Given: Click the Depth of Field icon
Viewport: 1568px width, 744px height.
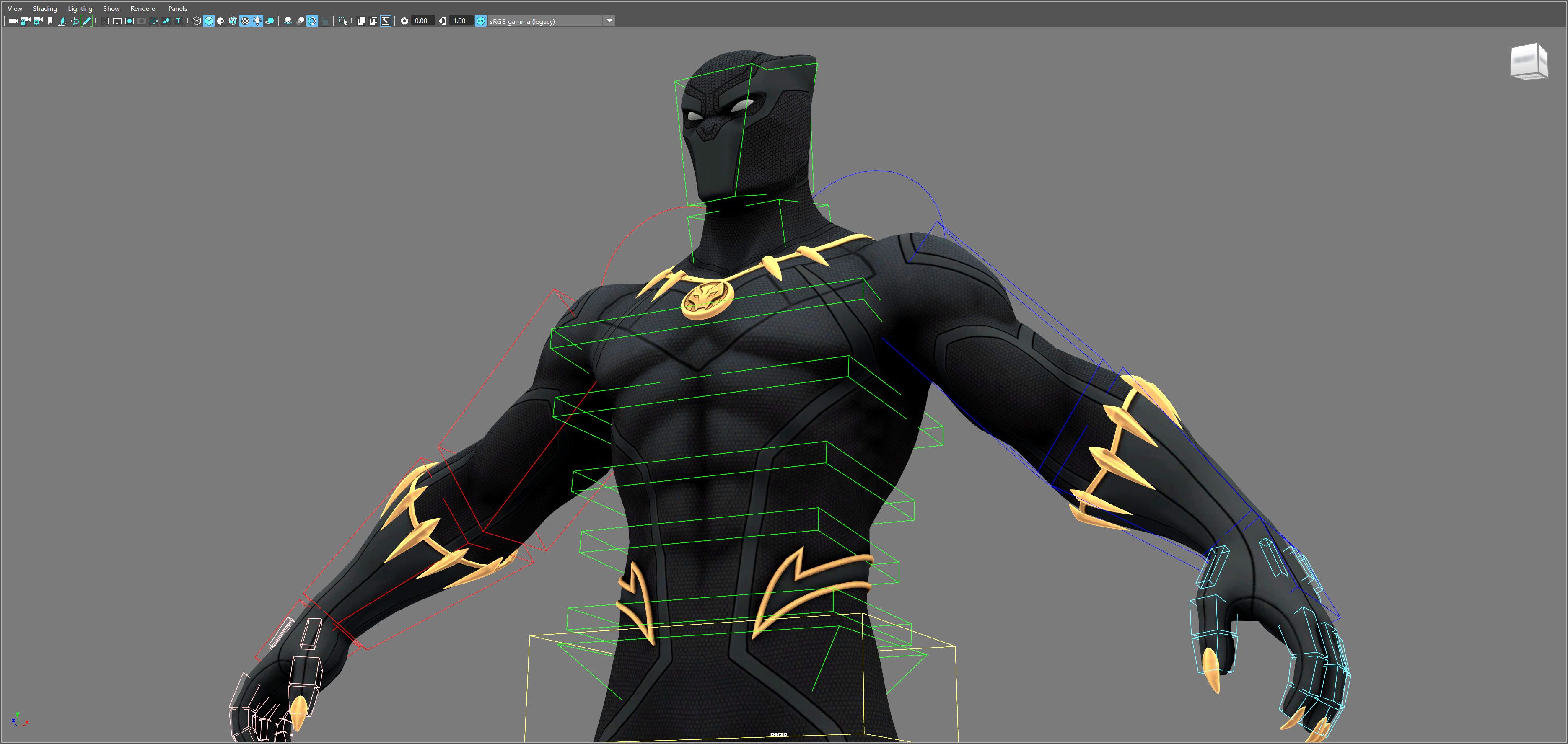Looking at the screenshot, I should (325, 21).
